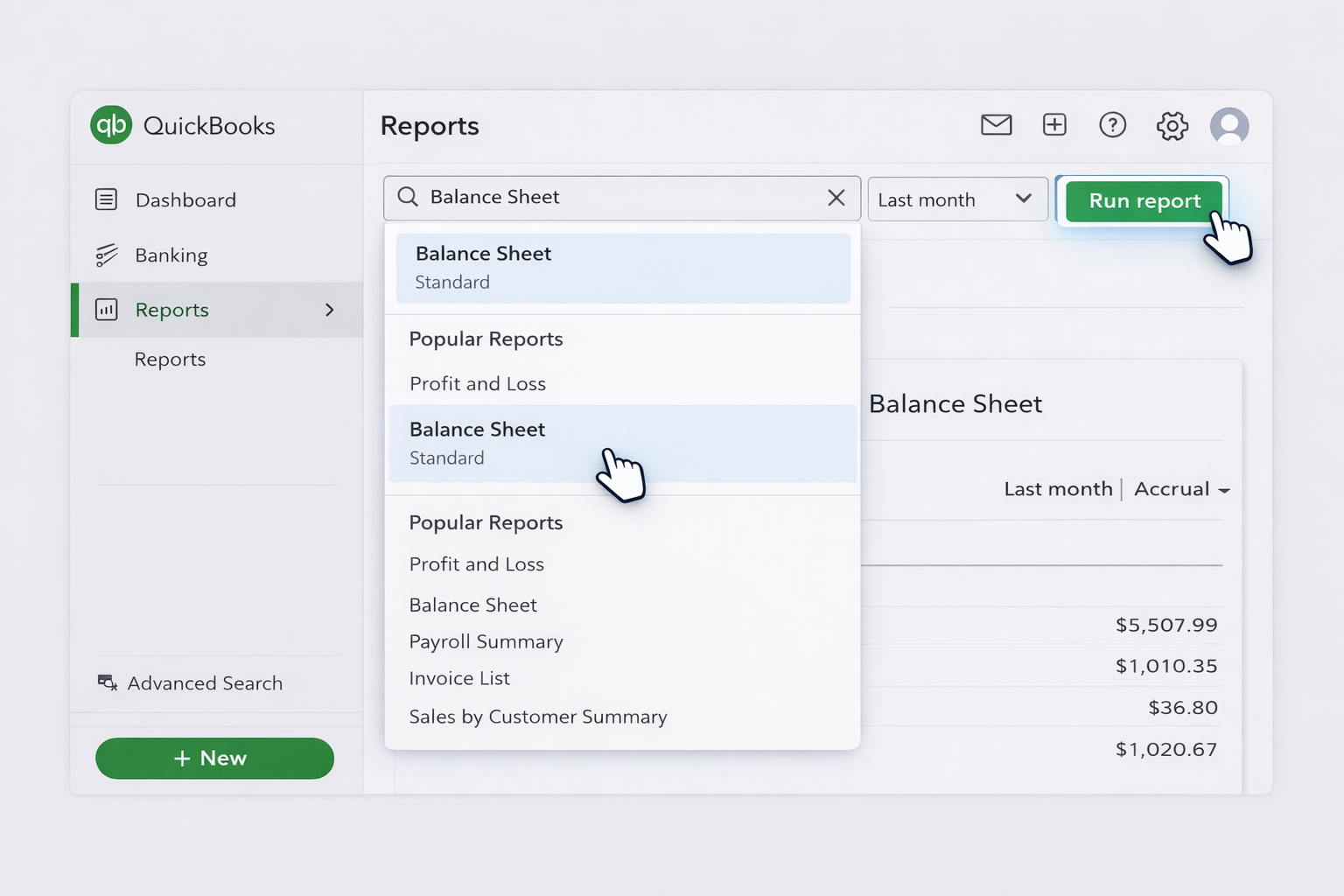Choose Invoice List report

[458, 678]
